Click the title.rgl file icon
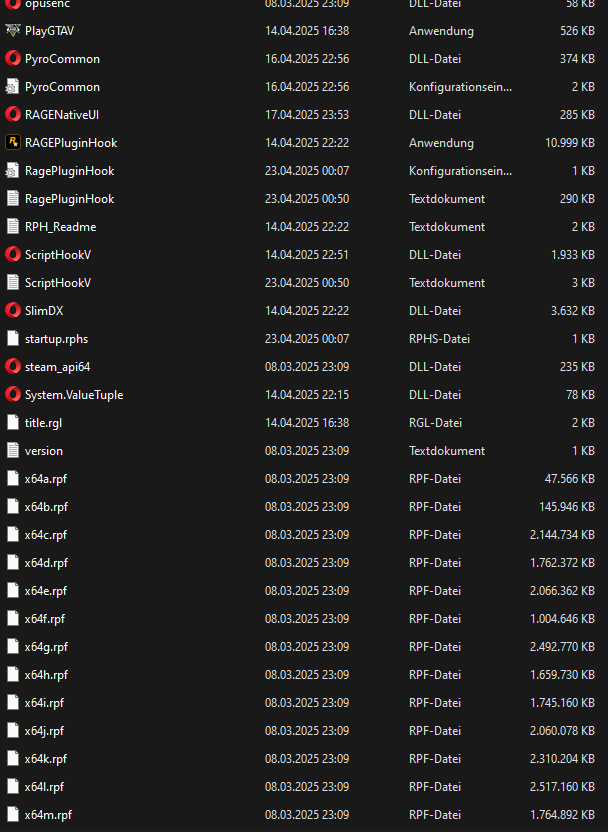 (x=13, y=422)
